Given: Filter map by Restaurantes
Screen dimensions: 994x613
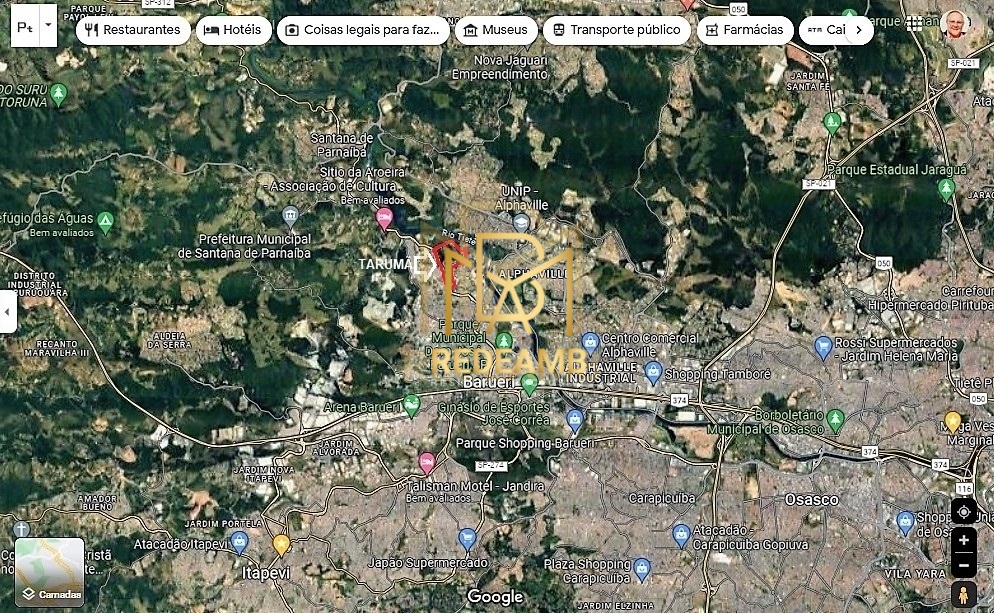Looking at the screenshot, I should coord(133,30).
